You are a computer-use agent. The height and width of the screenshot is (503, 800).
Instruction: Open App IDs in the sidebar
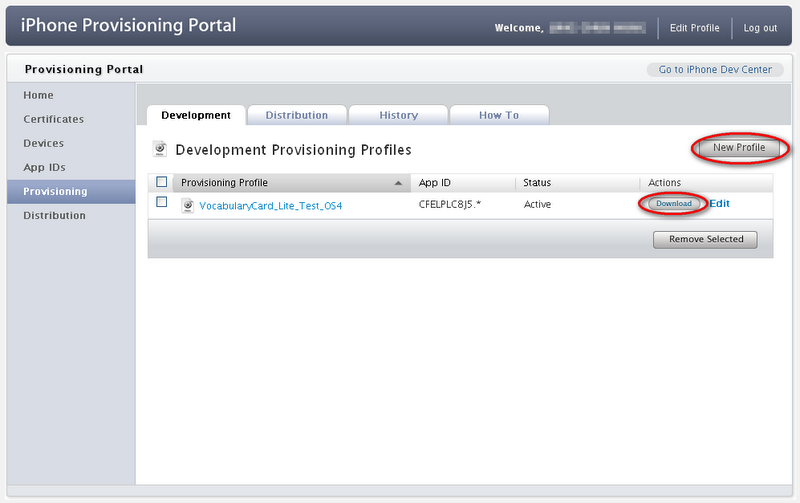pyautogui.click(x=44, y=167)
